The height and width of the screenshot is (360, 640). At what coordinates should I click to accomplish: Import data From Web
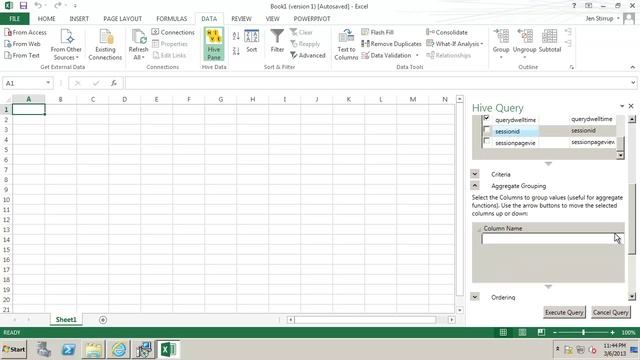[22, 44]
